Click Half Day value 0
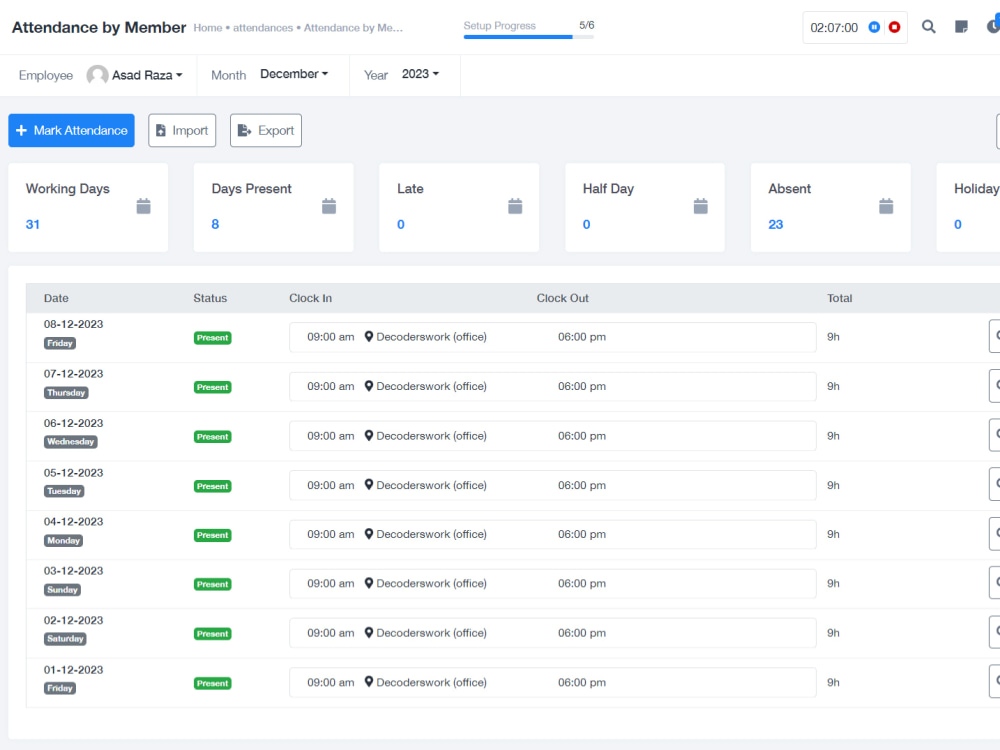This screenshot has width=1000, height=750. tap(586, 224)
